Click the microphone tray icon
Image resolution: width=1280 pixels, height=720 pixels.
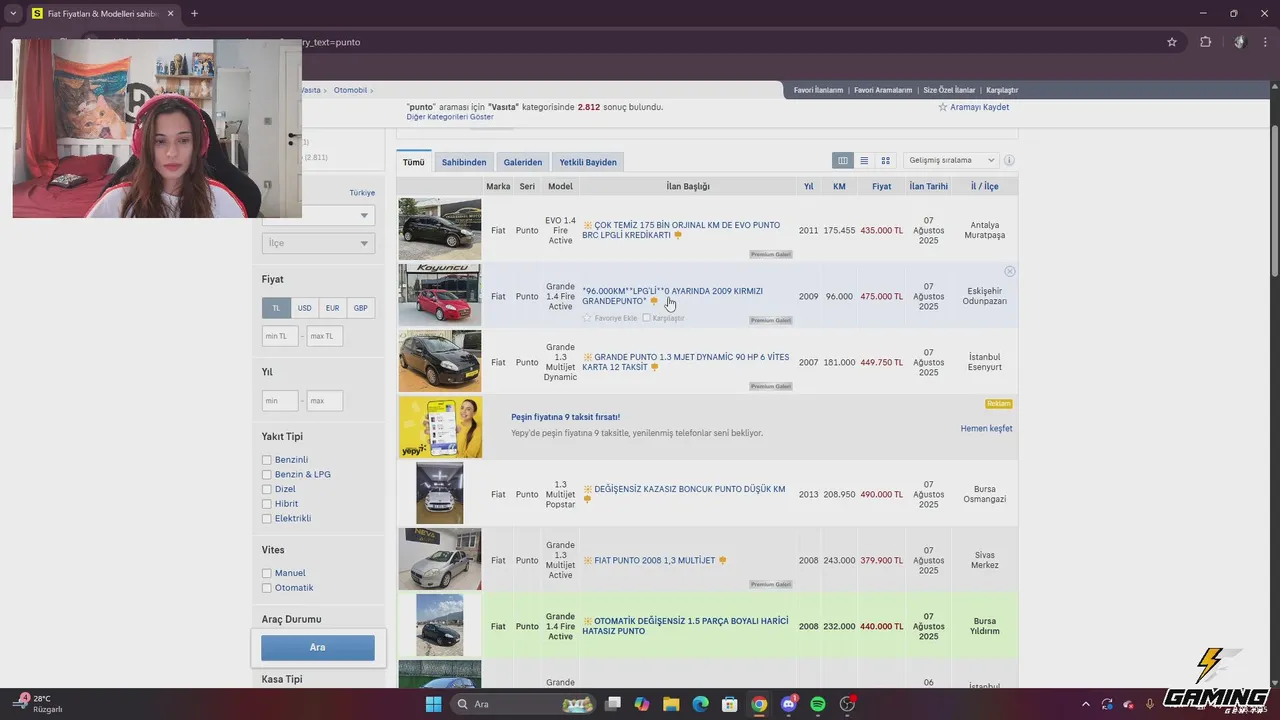coord(1150,704)
